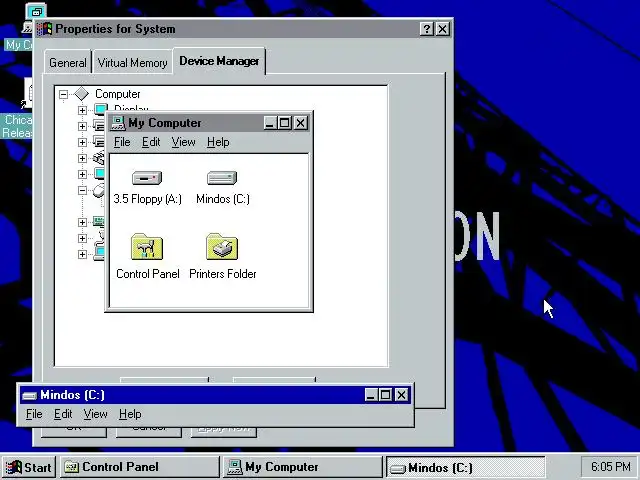Select the Computer diamond icon in the device tree
This screenshot has height=480, width=640.
(x=82, y=94)
